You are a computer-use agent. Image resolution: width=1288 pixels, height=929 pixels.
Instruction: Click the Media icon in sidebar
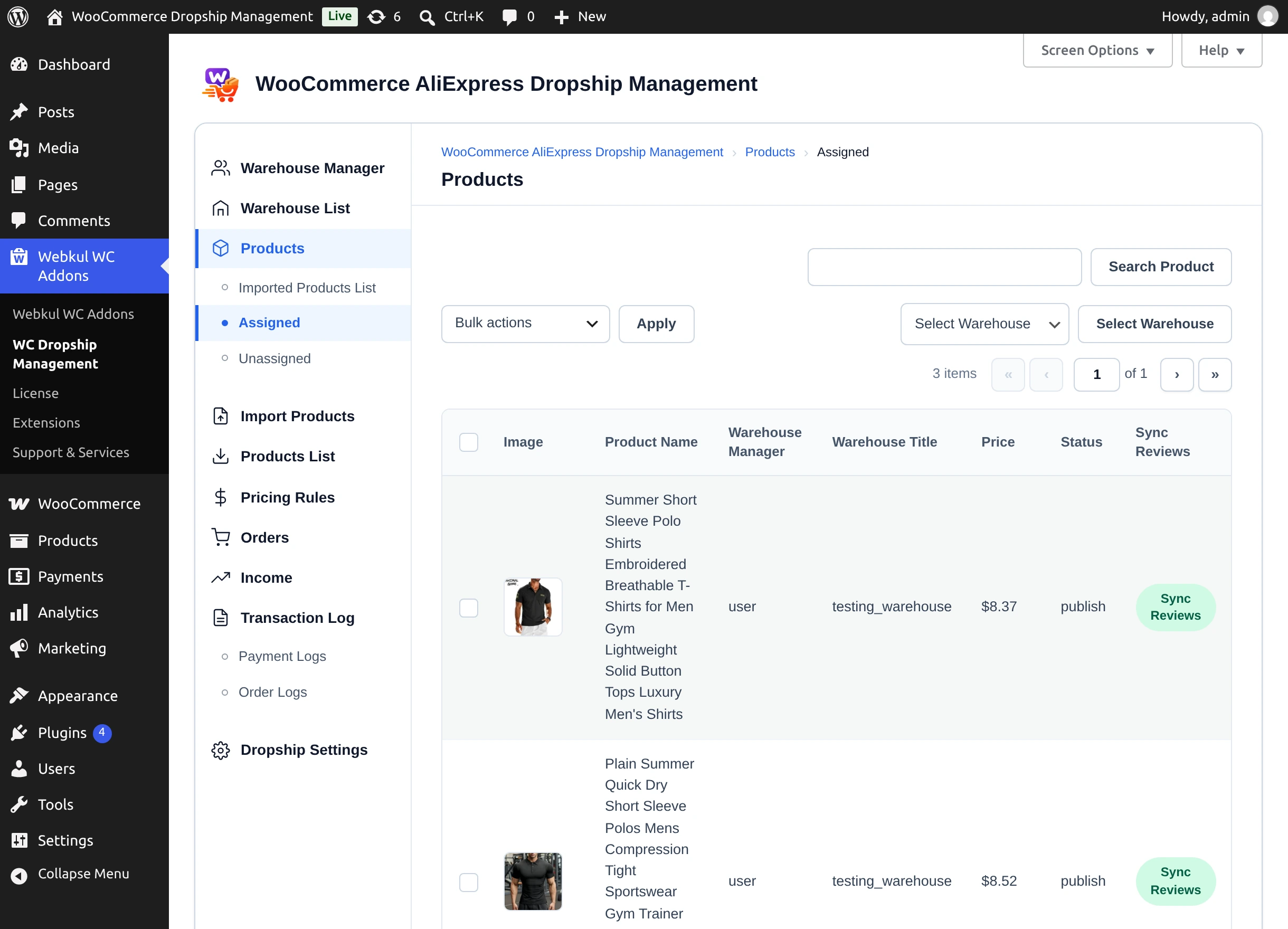click(x=19, y=148)
